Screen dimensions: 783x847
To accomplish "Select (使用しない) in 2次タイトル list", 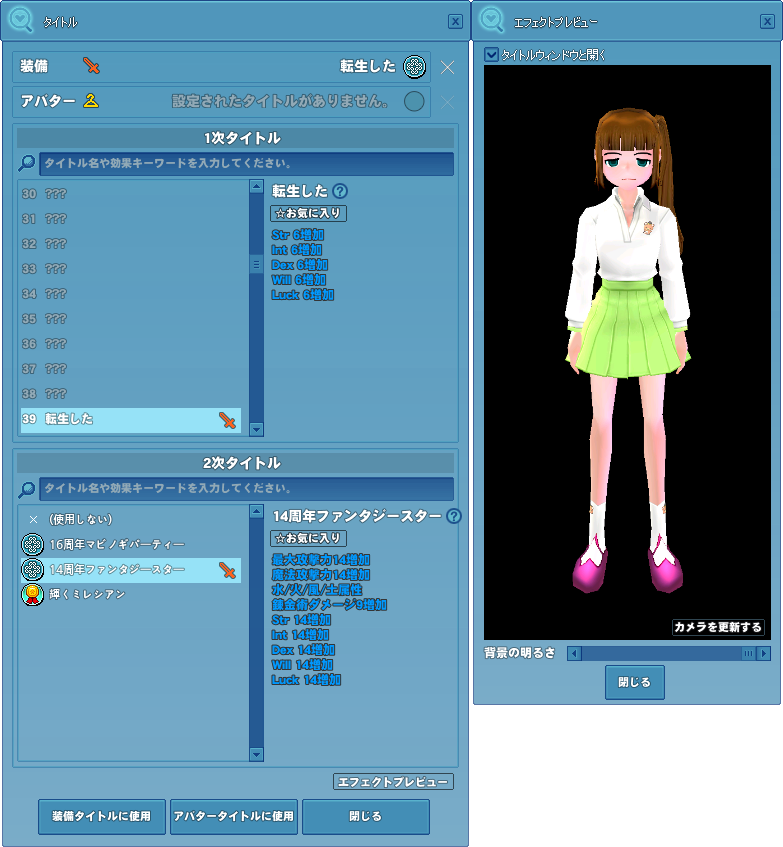I will pos(131,520).
